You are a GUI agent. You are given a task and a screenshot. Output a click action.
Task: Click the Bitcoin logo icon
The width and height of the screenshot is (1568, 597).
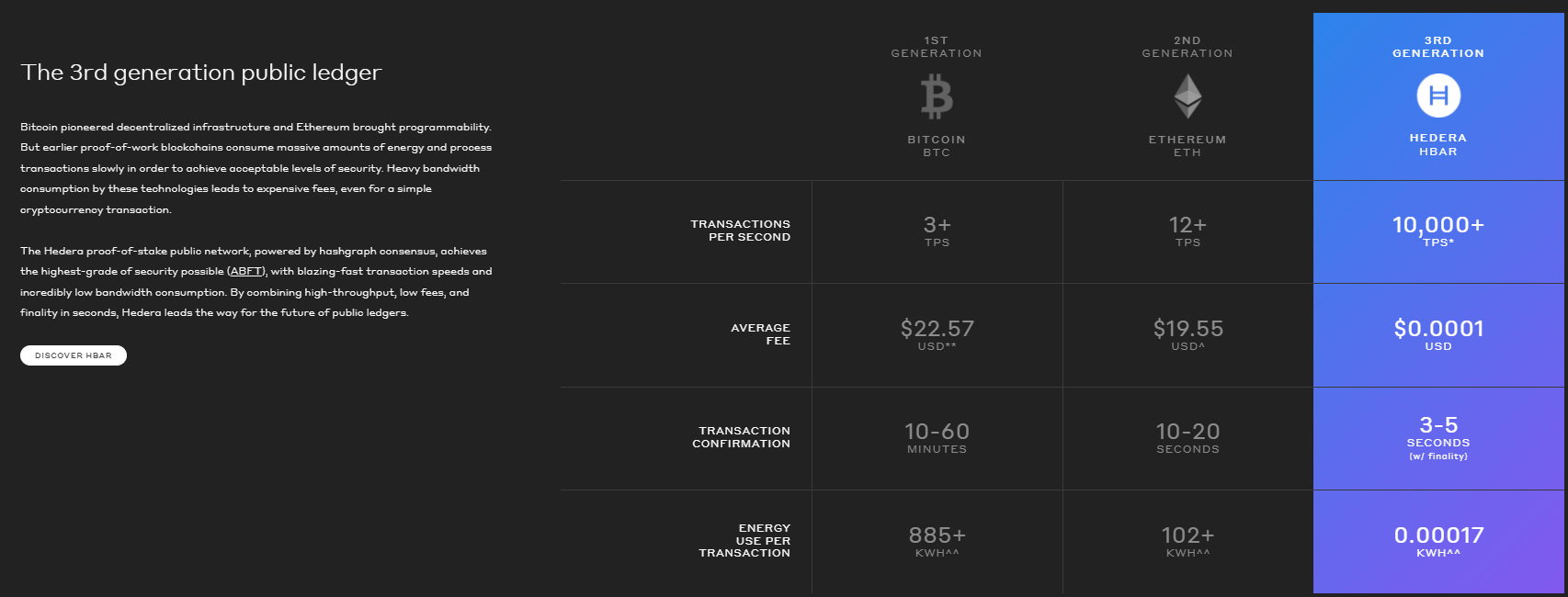pyautogui.click(x=937, y=97)
